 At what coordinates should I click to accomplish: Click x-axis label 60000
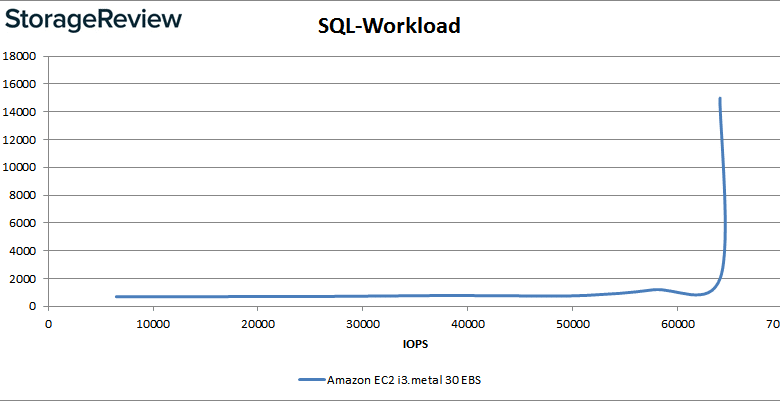678,324
